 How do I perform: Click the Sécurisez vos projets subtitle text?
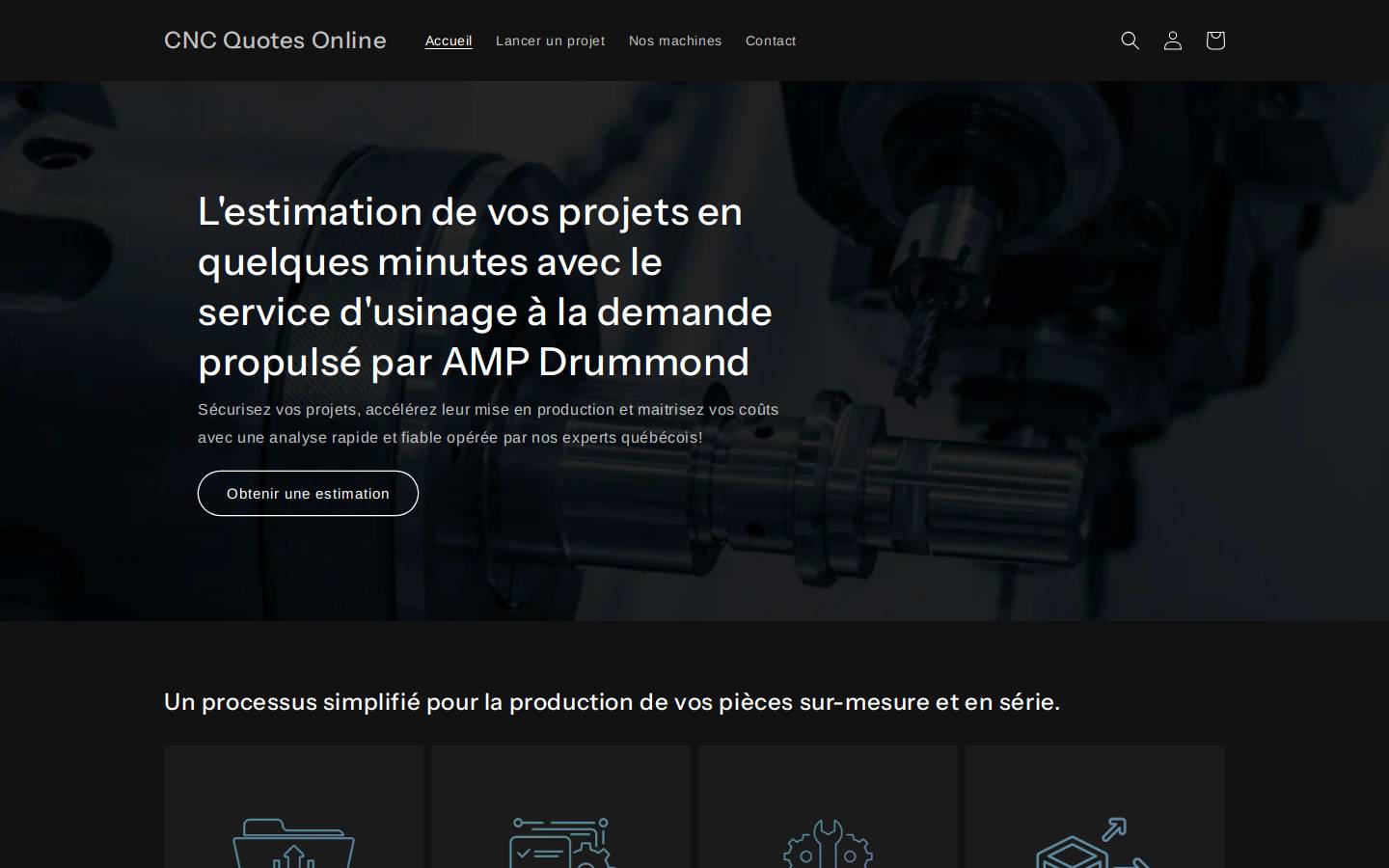click(x=488, y=423)
